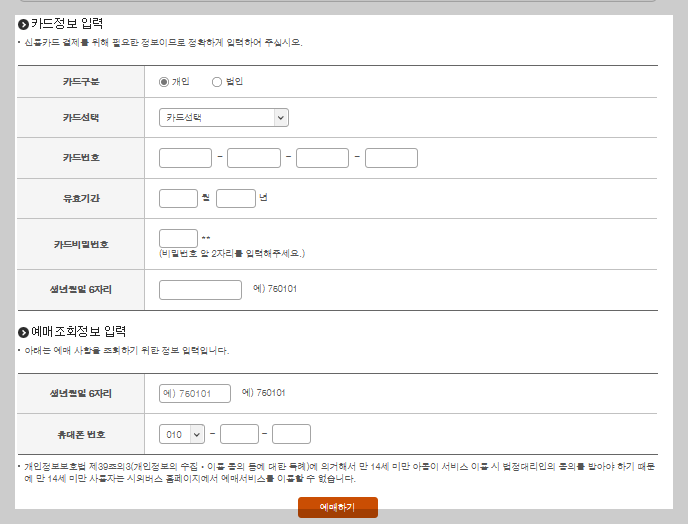Click the 휴대폰 번호 label
This screenshot has height=524, width=688.
click(x=81, y=434)
